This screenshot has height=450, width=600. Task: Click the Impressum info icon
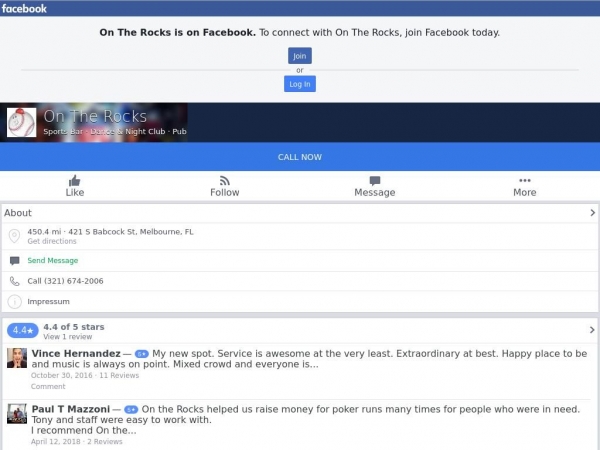(15, 302)
